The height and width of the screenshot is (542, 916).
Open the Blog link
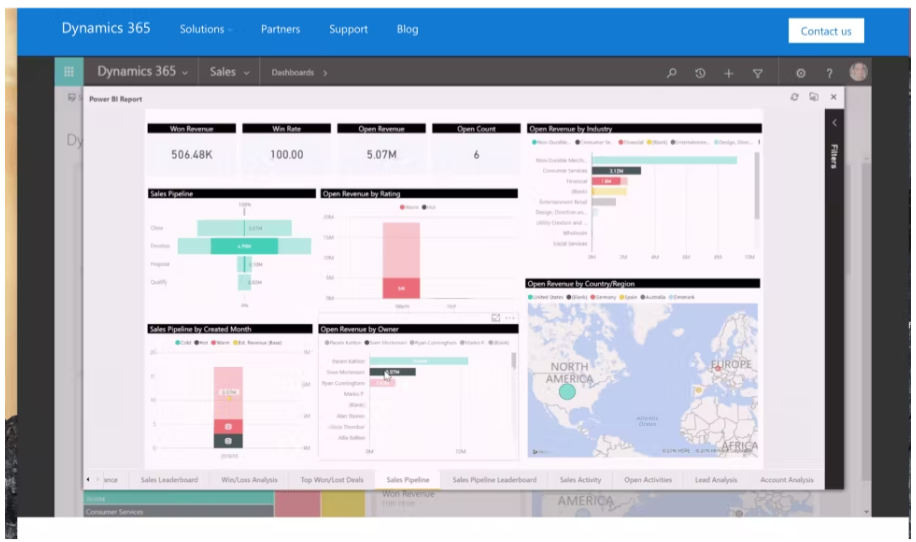407,29
